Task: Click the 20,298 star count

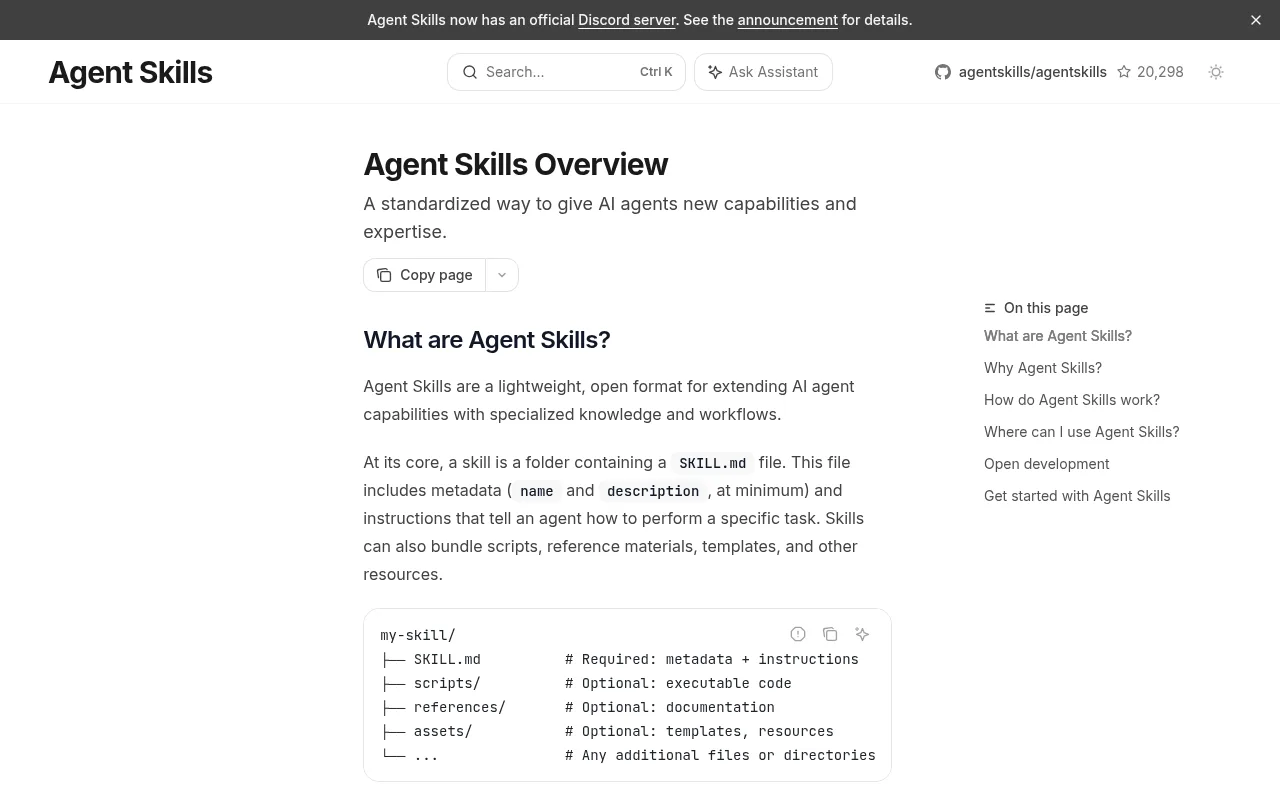Action: coord(1160,72)
